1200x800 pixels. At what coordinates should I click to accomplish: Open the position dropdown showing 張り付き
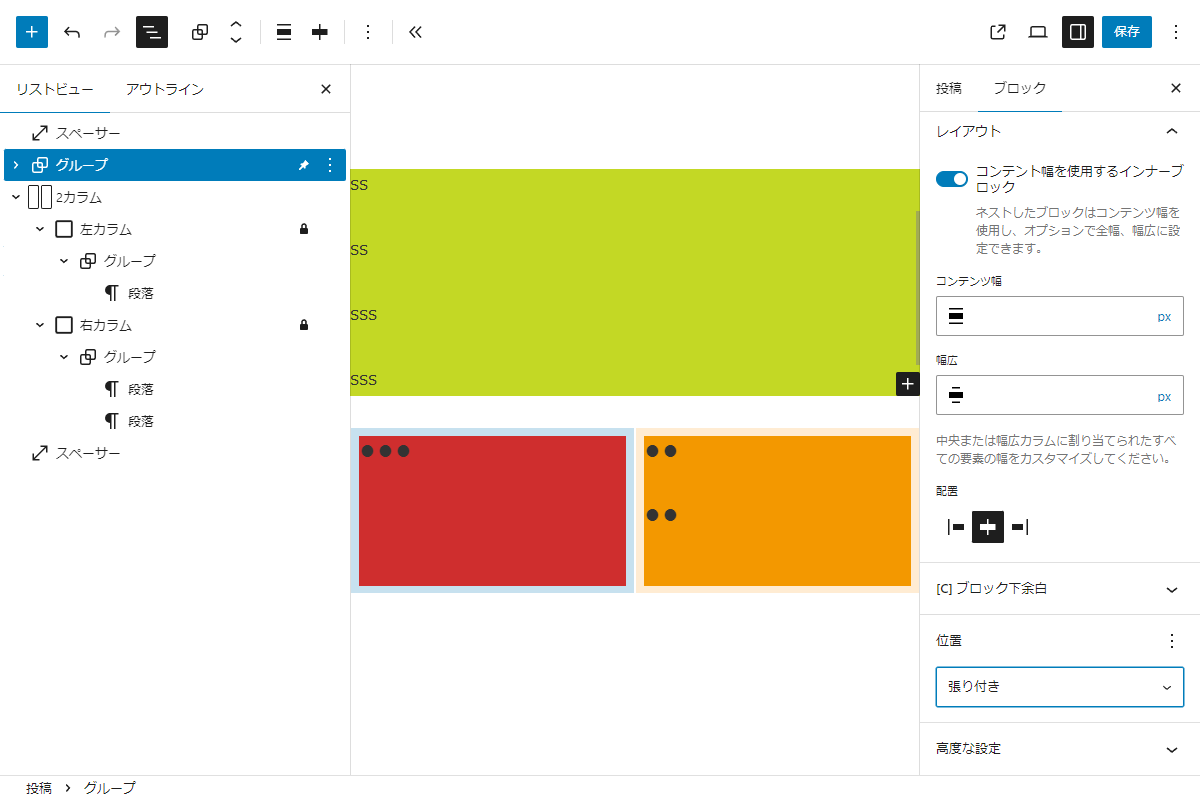pyautogui.click(x=1059, y=687)
